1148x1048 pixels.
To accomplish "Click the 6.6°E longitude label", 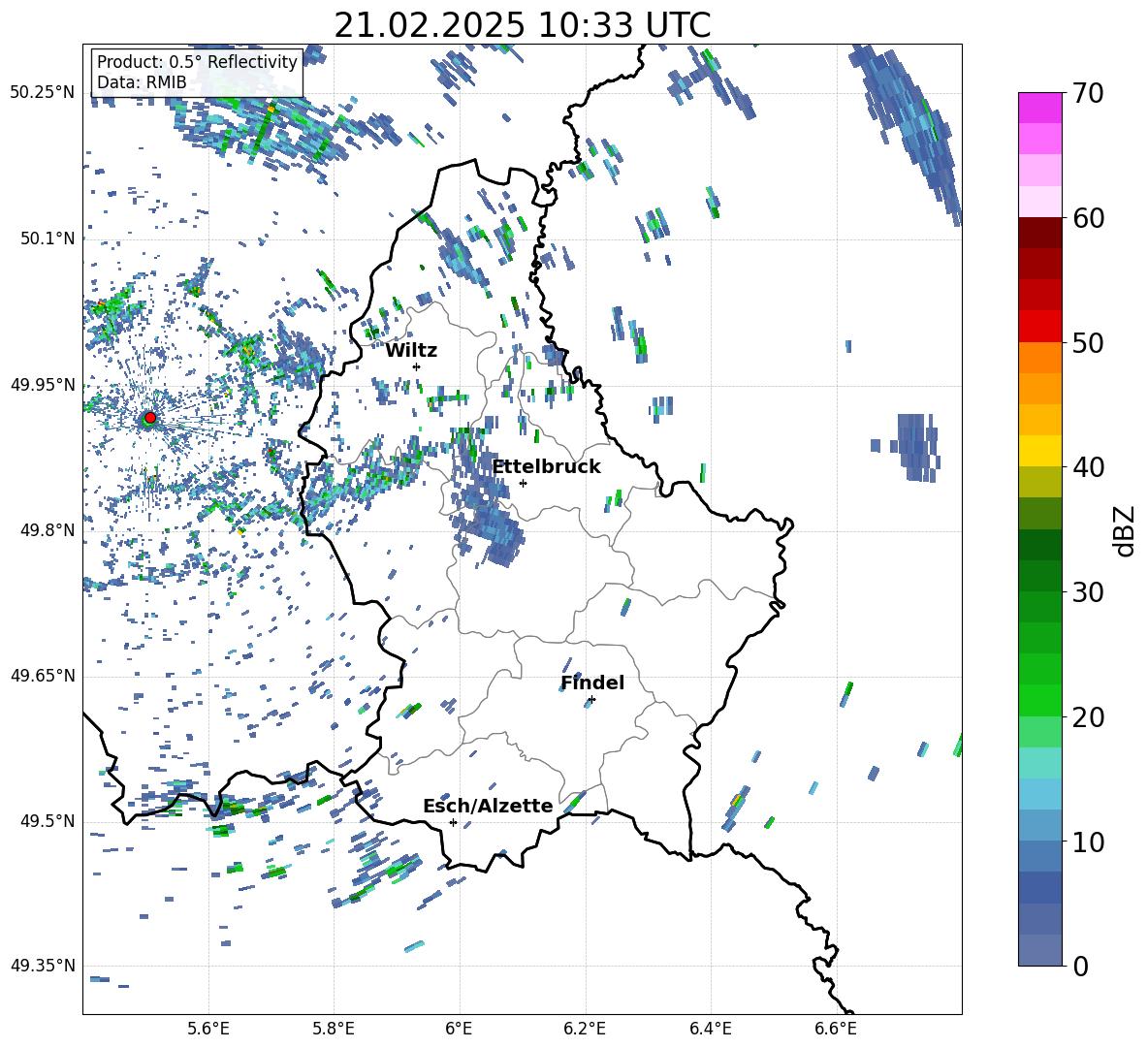I will click(836, 1029).
